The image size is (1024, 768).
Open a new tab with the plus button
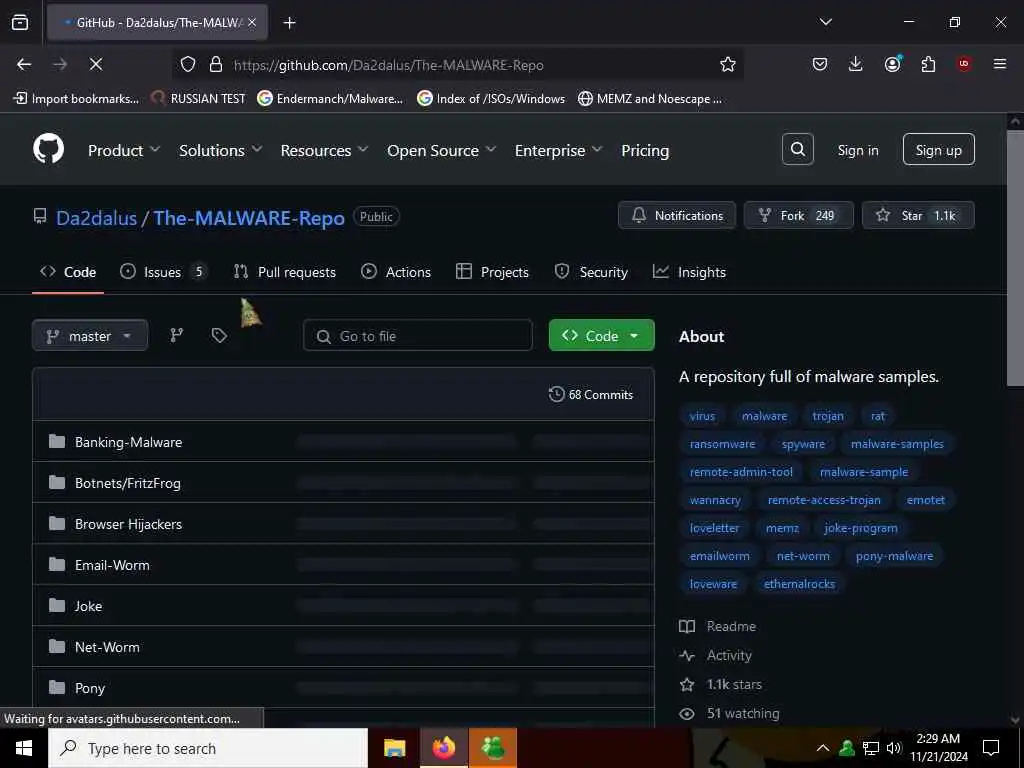click(x=289, y=23)
